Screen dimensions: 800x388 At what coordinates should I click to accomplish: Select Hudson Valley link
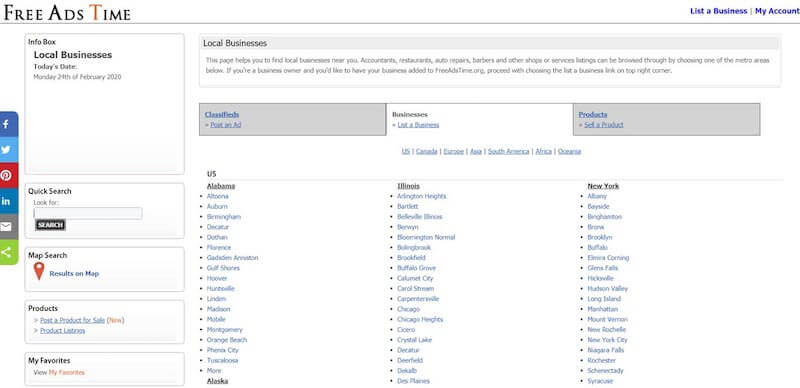click(608, 288)
